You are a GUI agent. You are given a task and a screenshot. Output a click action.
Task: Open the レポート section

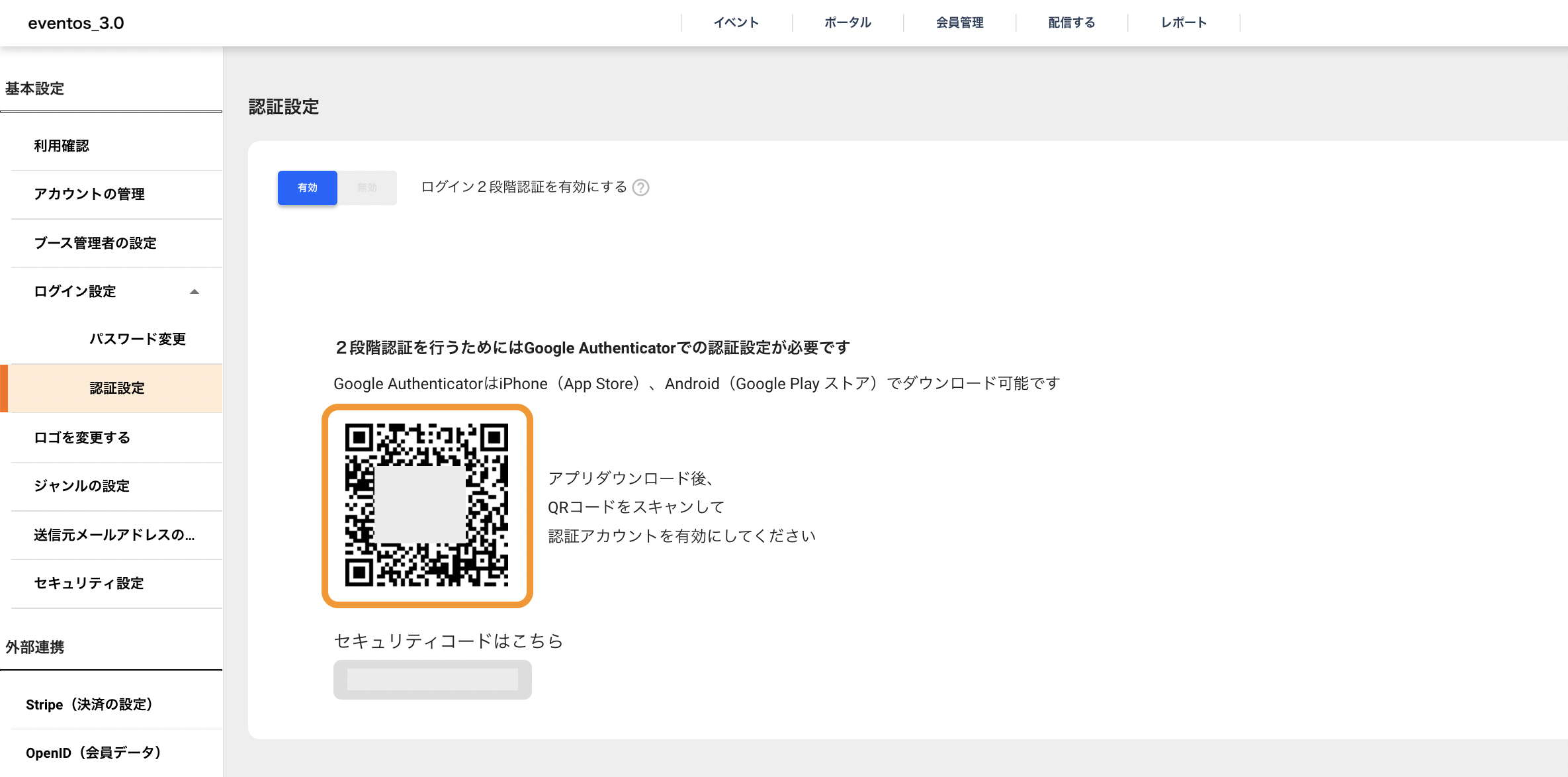[x=1184, y=22]
